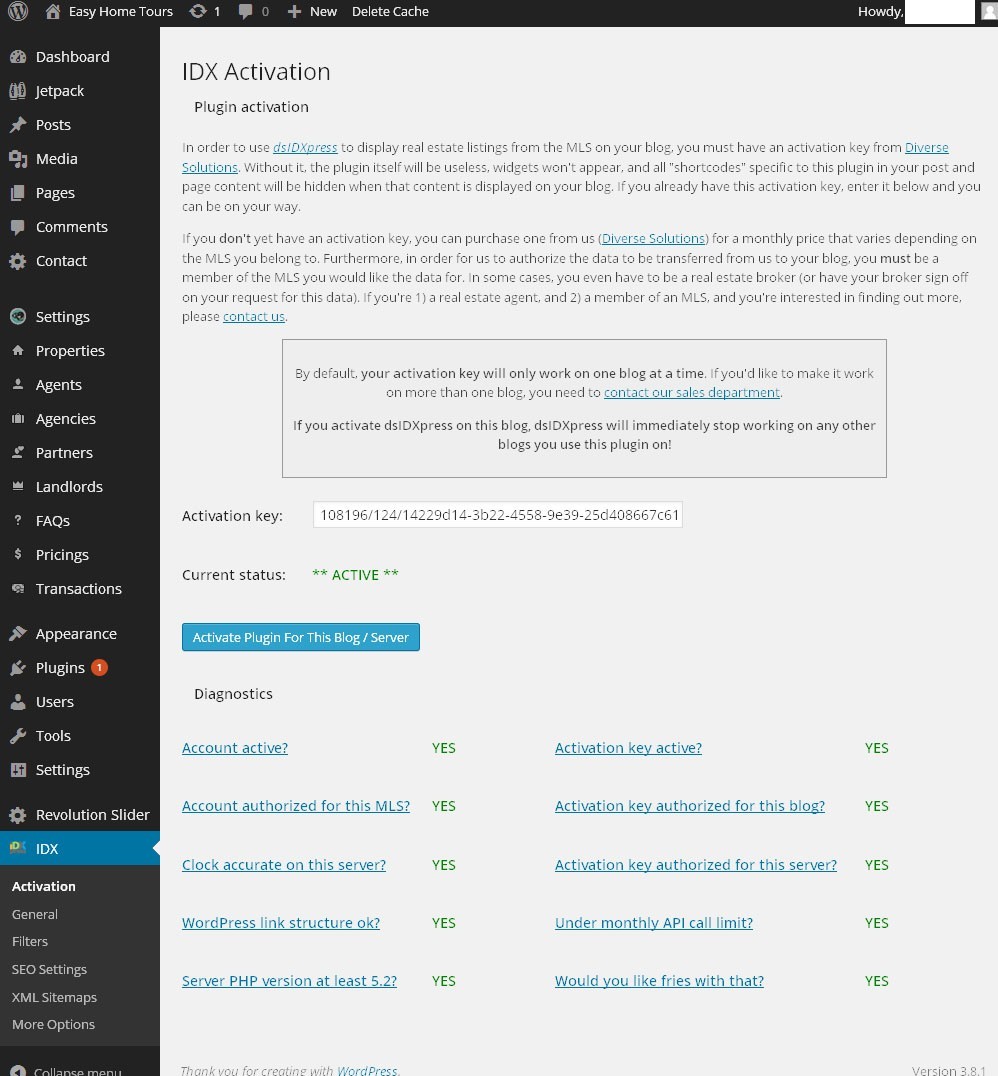Select the Activation submenu item
The height and width of the screenshot is (1076, 998).
point(44,887)
